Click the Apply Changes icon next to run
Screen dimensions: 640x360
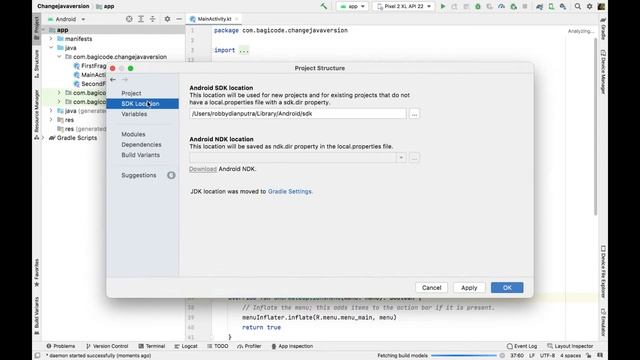[x=454, y=6]
